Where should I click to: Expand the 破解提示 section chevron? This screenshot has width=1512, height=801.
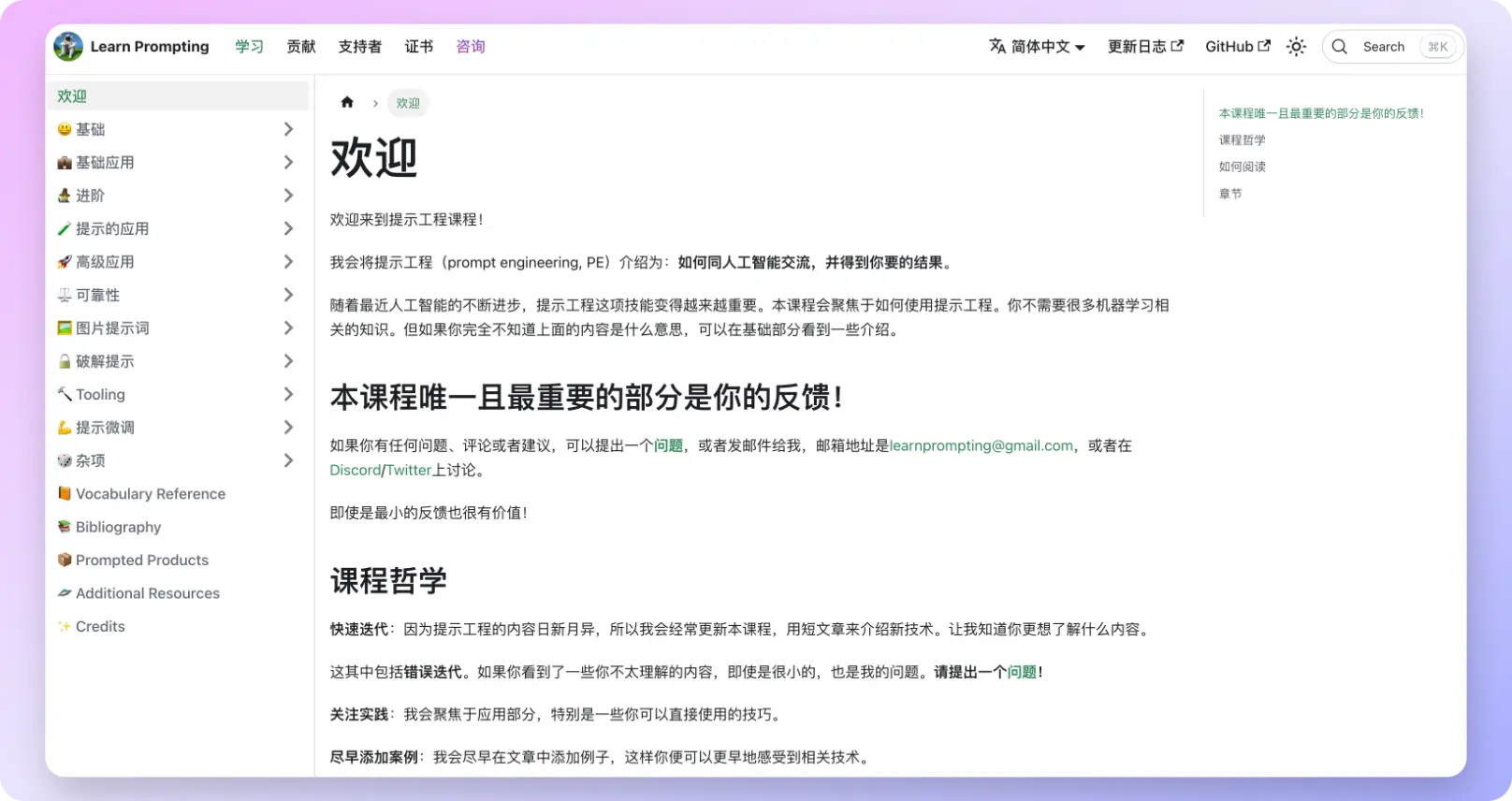pos(288,361)
